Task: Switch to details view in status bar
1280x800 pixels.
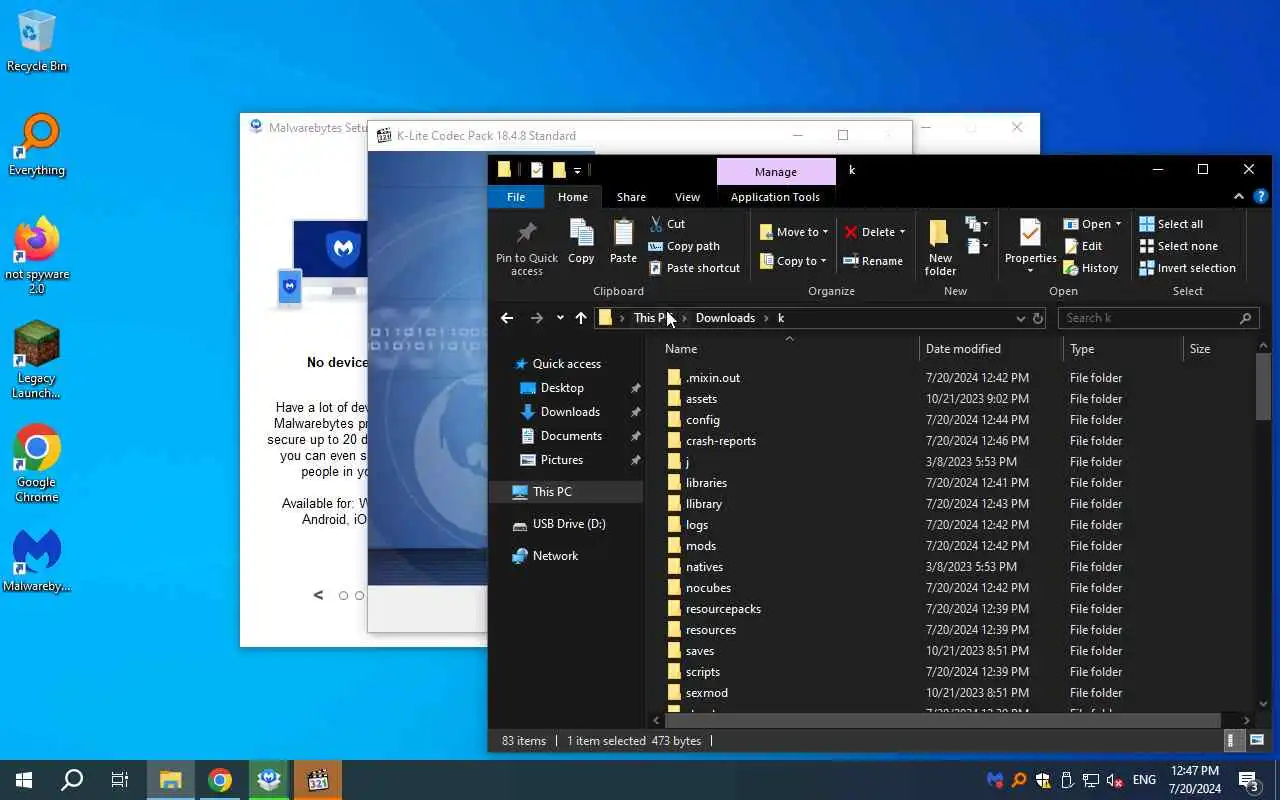Action: point(1232,741)
